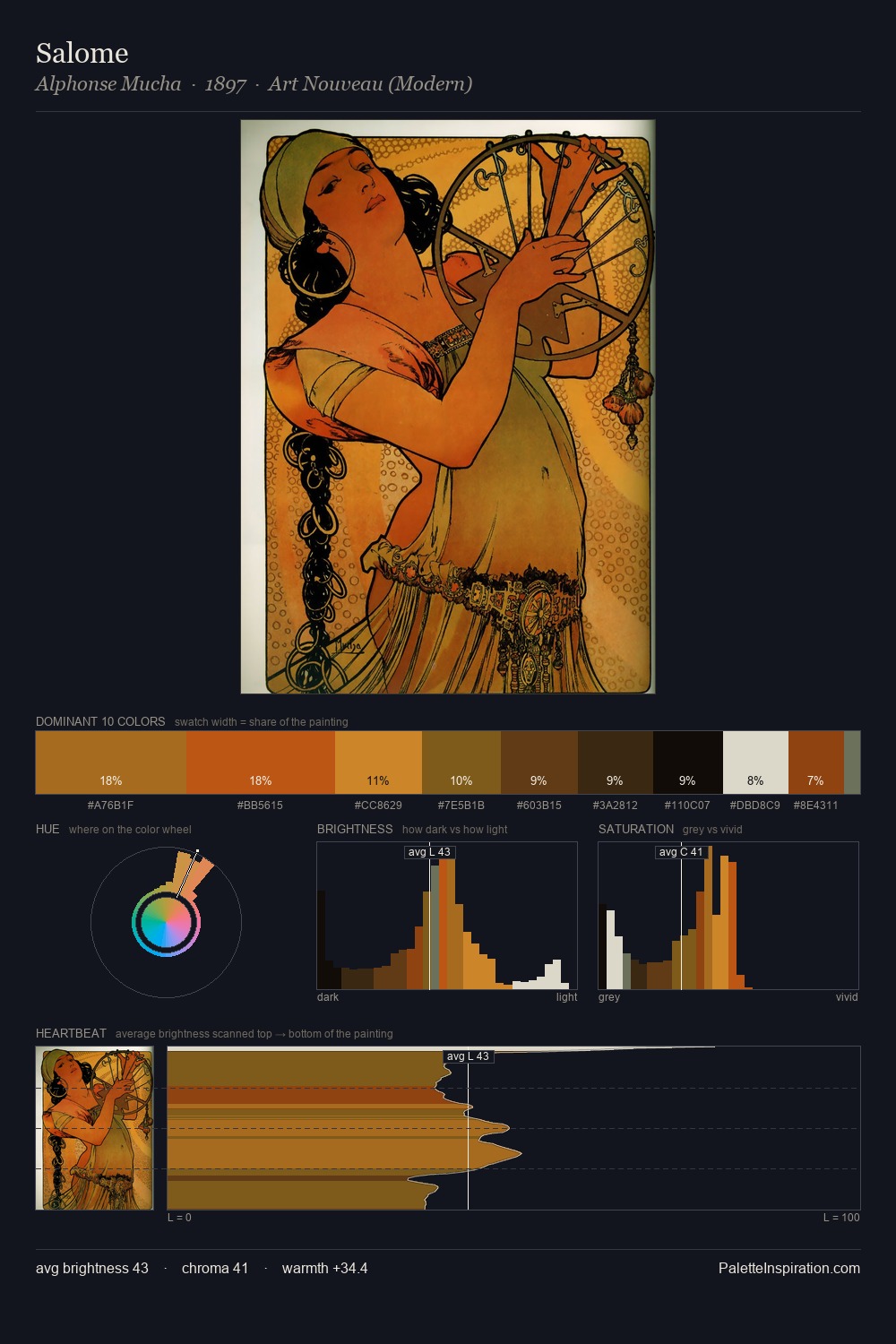Click the 'avg C 41' label in Saturation

681,852
